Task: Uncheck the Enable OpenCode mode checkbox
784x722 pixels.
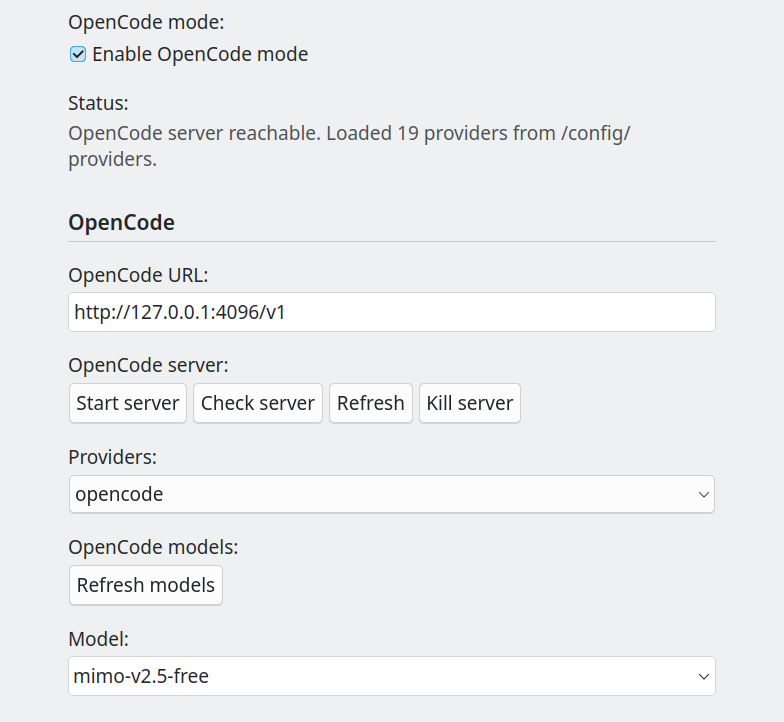Action: point(78,54)
